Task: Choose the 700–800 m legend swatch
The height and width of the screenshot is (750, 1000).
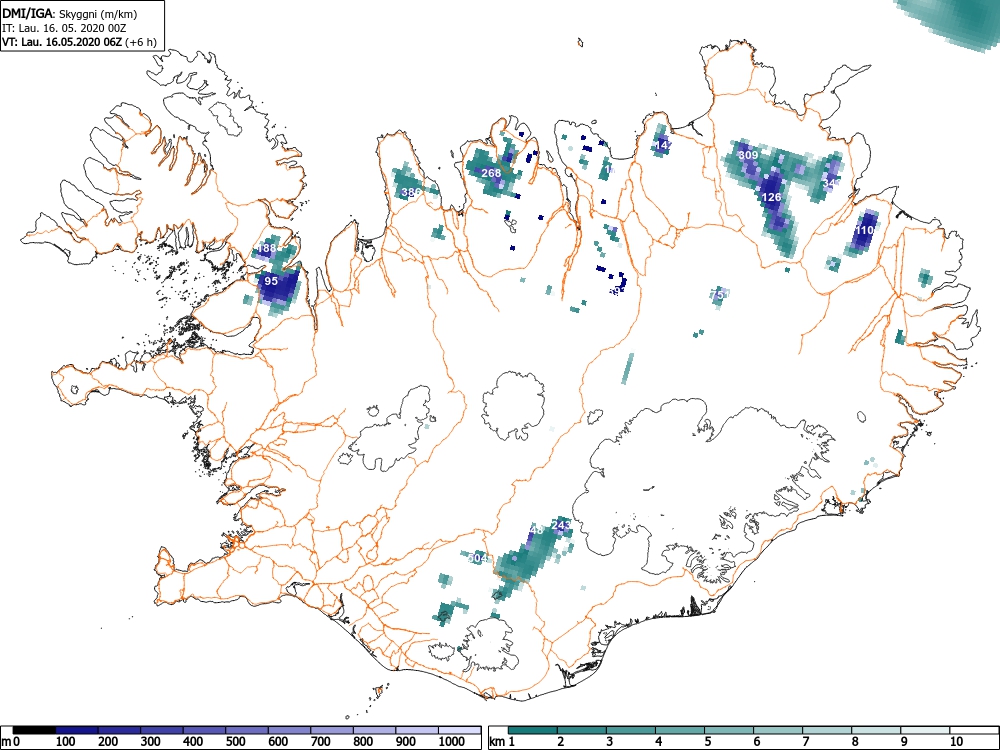Action: (332, 730)
